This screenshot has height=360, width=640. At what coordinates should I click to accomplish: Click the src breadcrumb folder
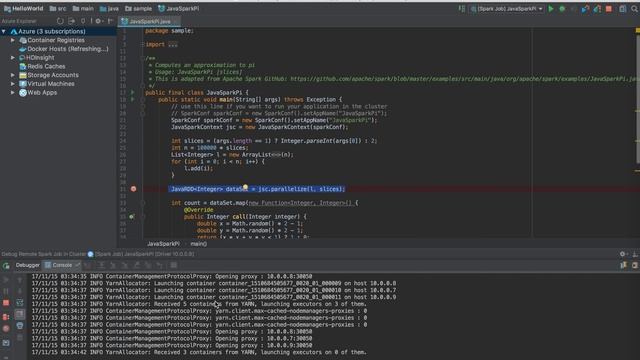[x=58, y=9]
